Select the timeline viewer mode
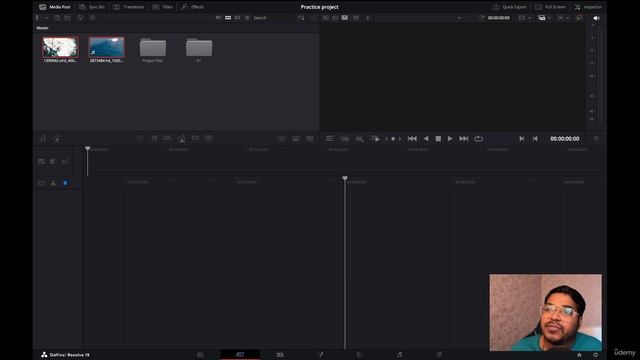This screenshot has width=640, height=360. pyautogui.click(x=345, y=18)
